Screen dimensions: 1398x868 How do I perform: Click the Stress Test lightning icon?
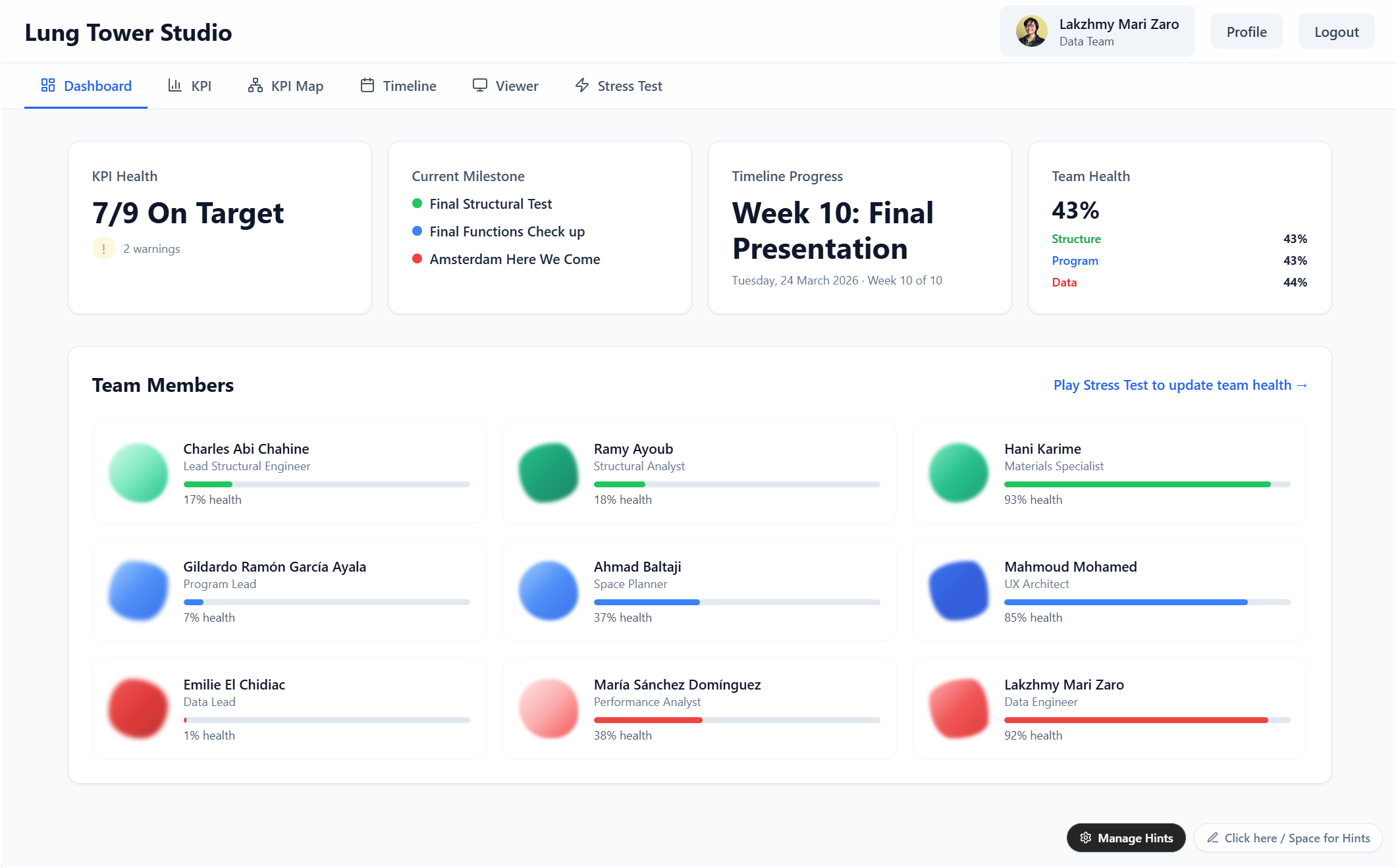click(x=582, y=86)
